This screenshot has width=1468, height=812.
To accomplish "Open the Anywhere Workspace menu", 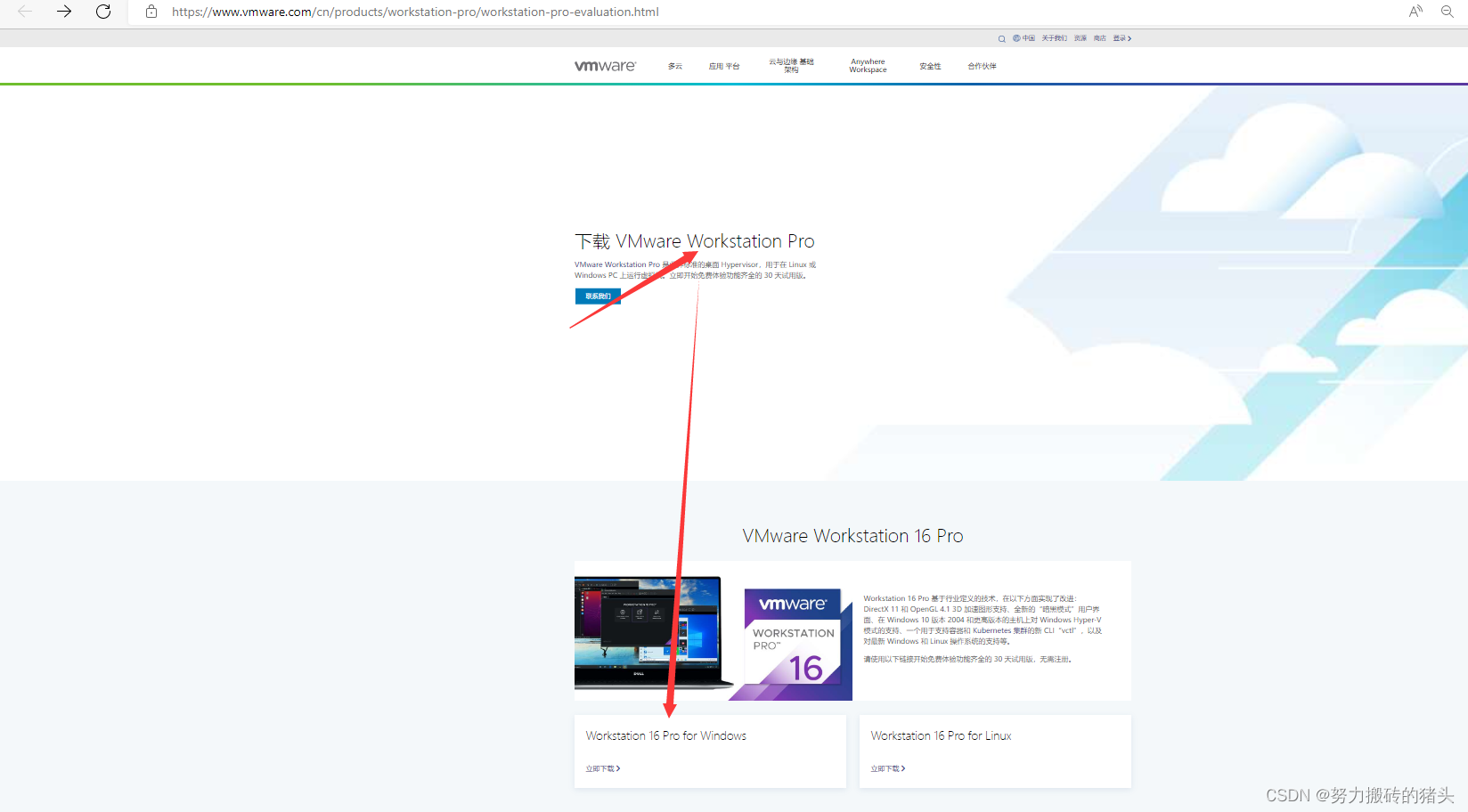I will (868, 66).
